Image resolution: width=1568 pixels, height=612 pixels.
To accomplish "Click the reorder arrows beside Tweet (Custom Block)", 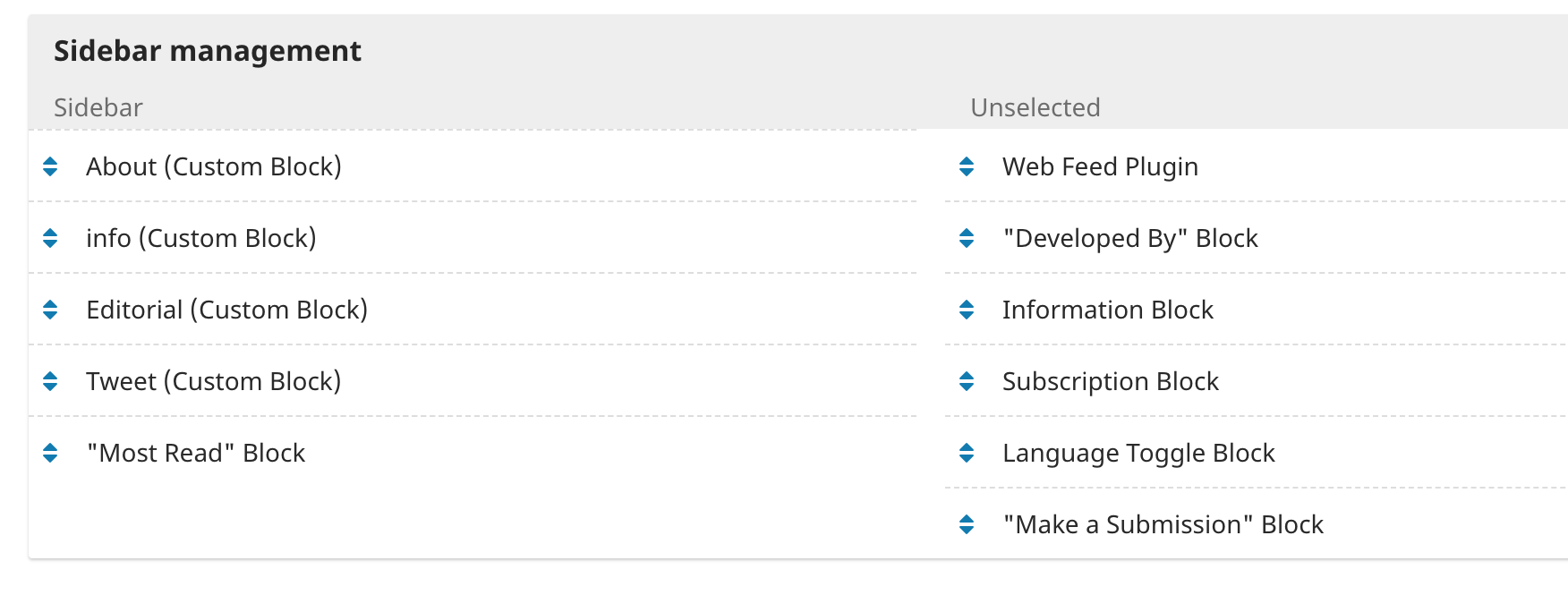I will click(50, 381).
